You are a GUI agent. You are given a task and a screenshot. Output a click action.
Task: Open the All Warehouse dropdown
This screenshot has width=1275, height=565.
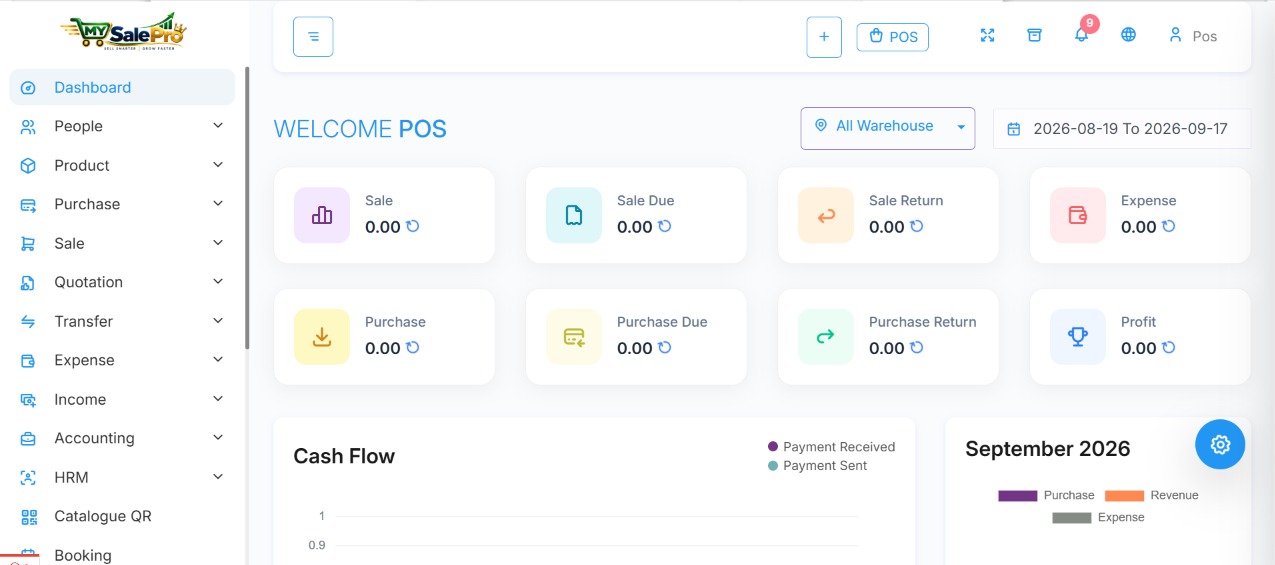coord(888,128)
